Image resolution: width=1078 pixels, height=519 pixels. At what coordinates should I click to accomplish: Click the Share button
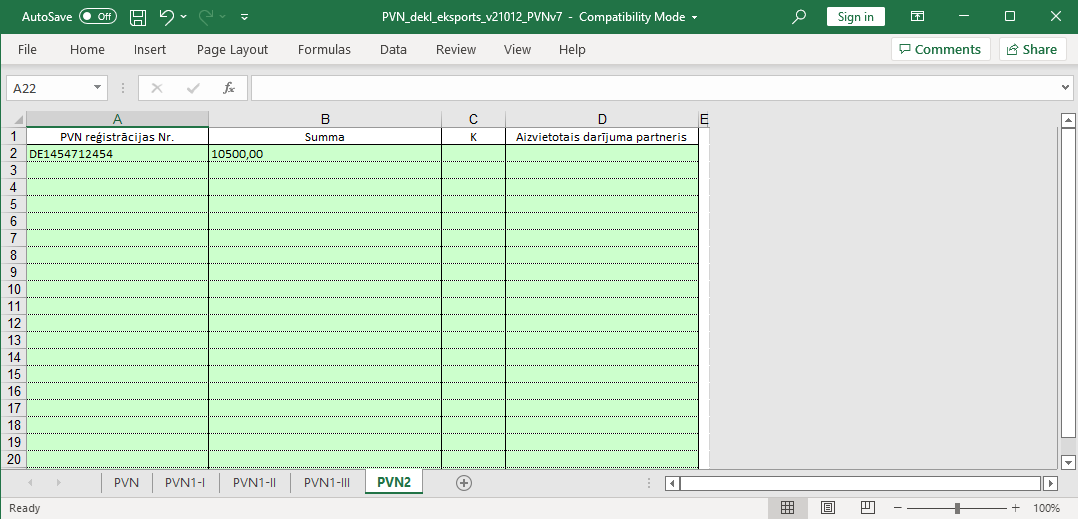point(1032,49)
